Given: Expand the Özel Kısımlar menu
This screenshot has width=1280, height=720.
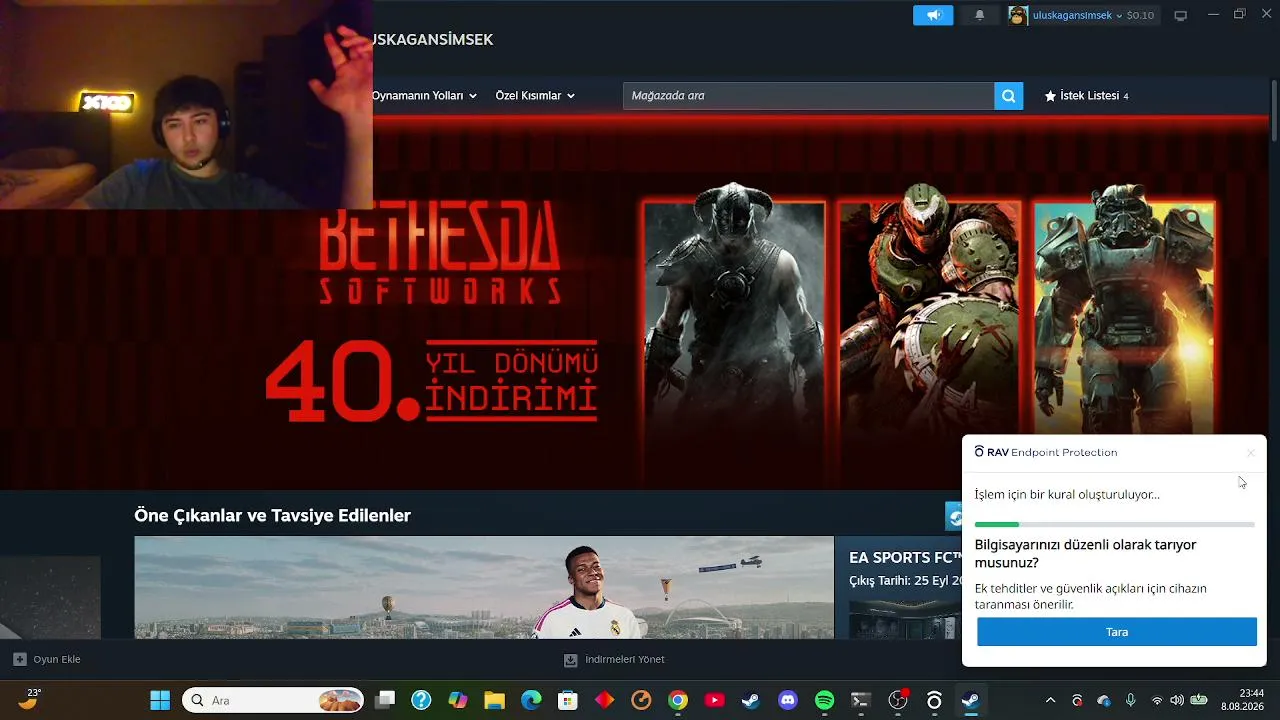Looking at the screenshot, I should pos(535,96).
